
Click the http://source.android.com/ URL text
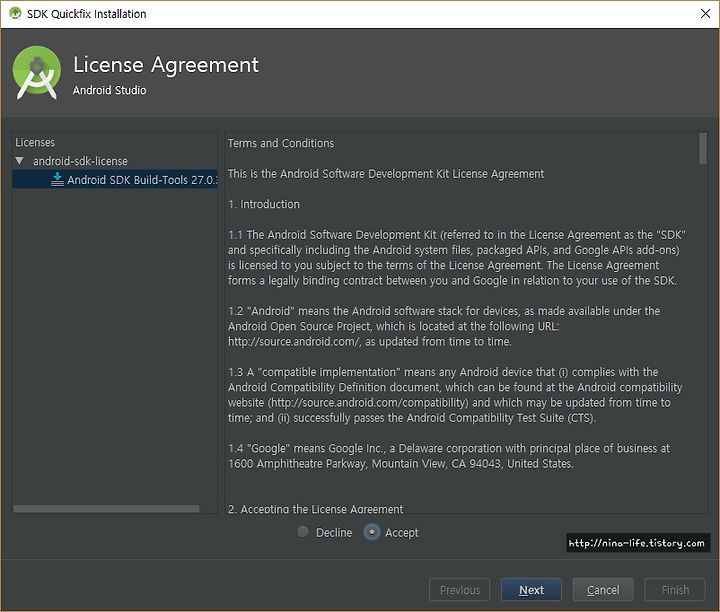coord(293,342)
